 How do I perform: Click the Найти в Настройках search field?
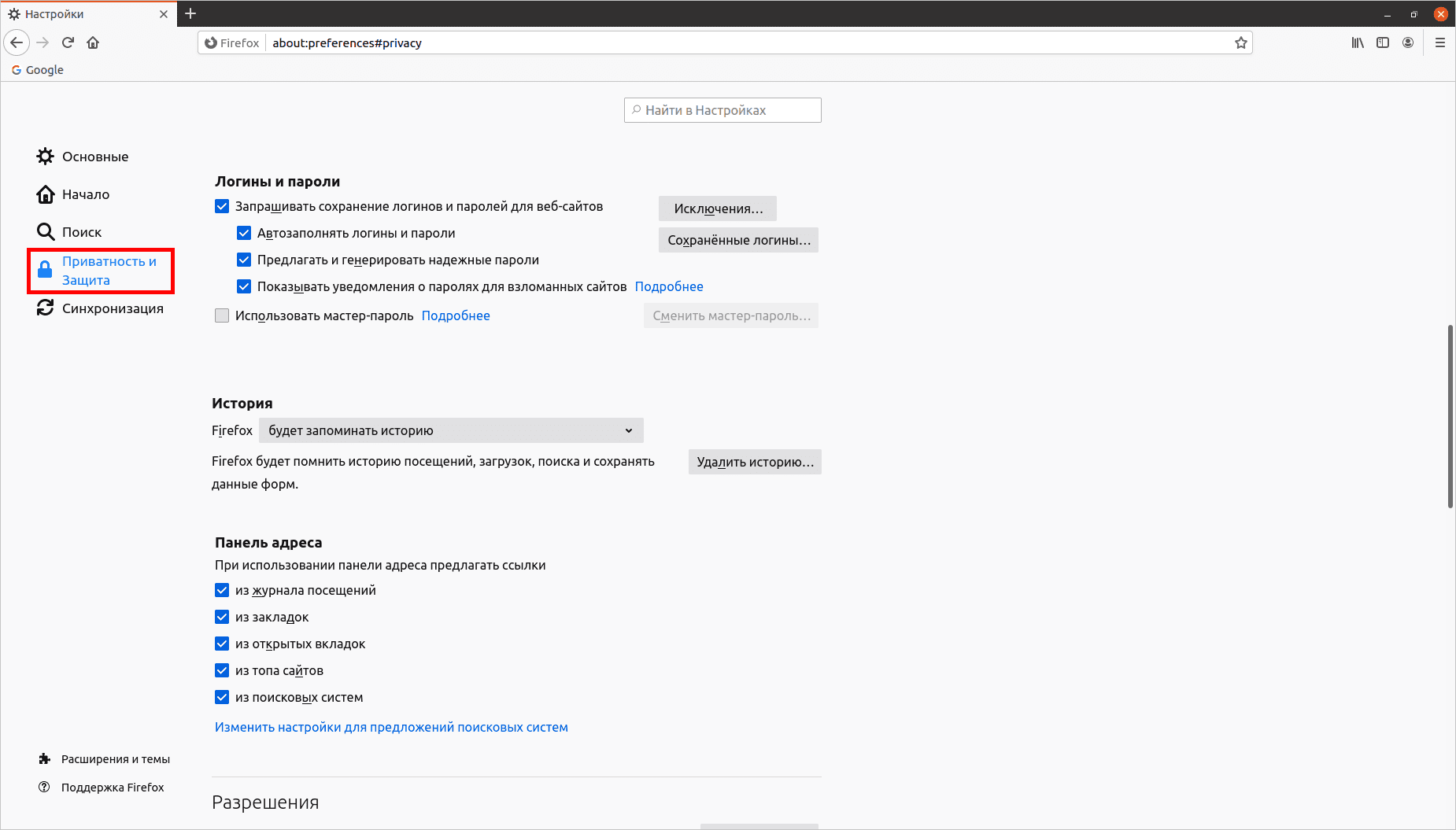coord(722,110)
